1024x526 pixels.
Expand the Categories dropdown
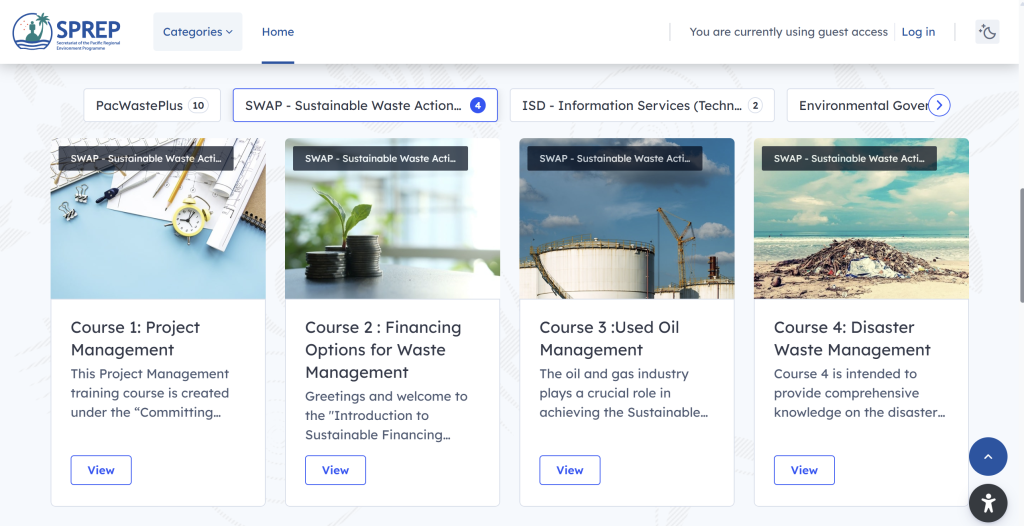197,32
